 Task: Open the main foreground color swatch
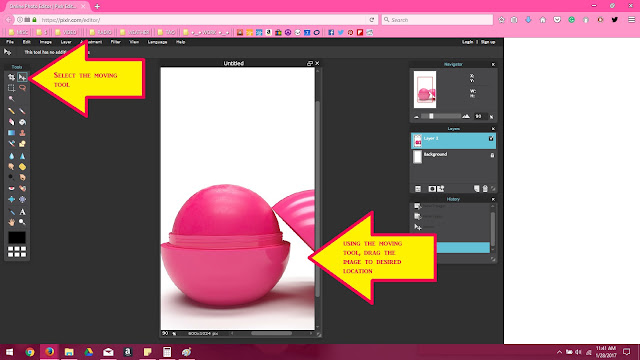[17, 237]
